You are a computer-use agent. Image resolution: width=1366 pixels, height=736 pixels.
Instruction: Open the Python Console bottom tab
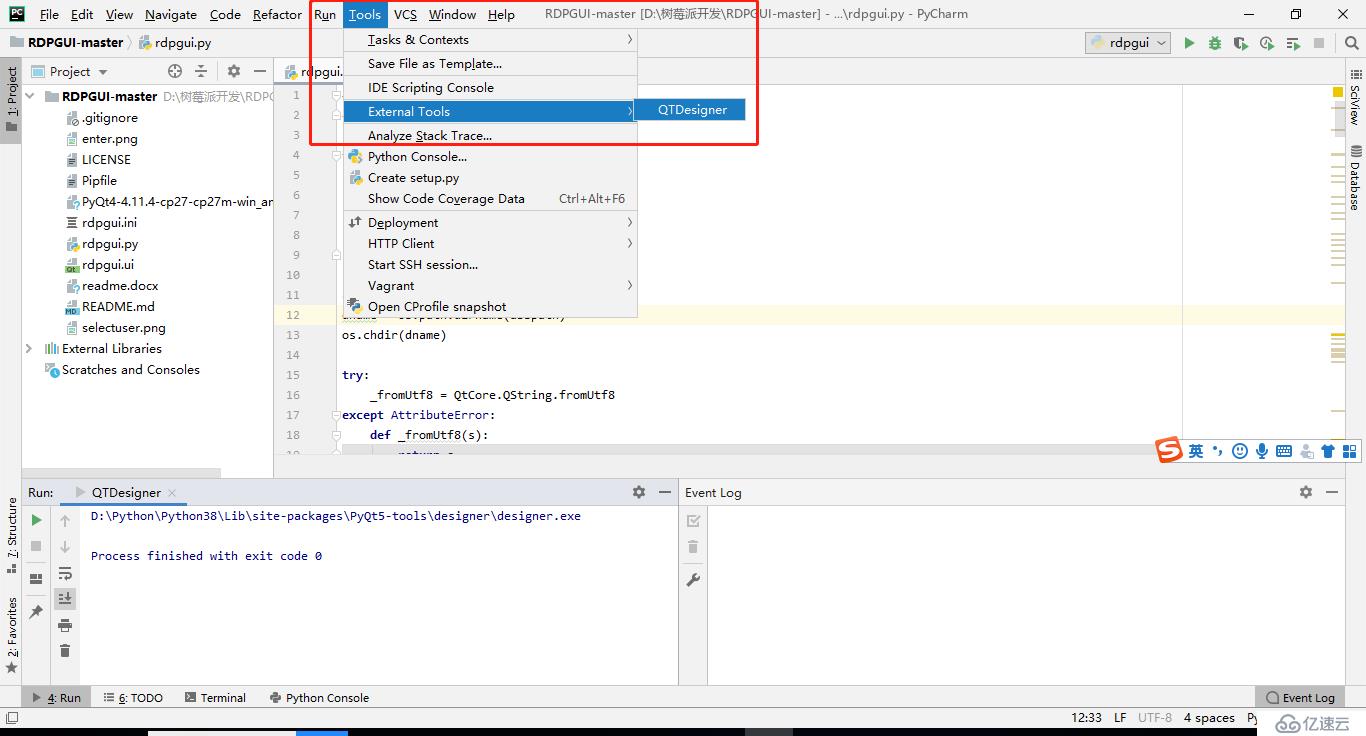coord(319,697)
